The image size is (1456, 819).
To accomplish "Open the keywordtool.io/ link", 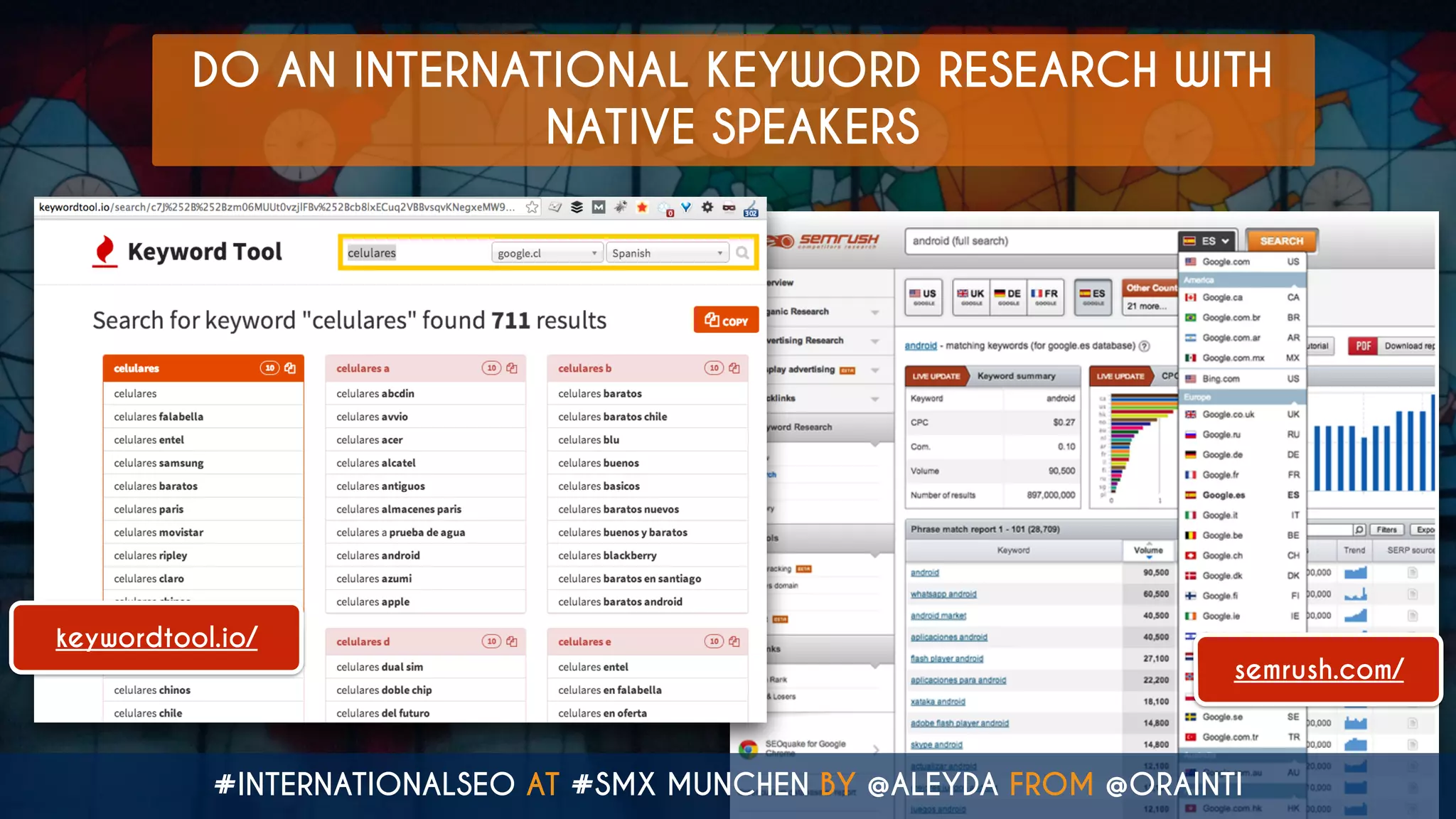I will 157,638.
